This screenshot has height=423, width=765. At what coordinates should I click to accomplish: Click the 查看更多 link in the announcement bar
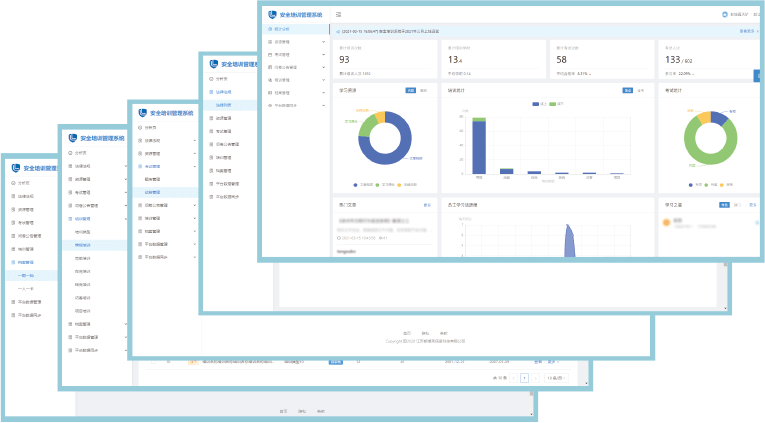[745, 31]
